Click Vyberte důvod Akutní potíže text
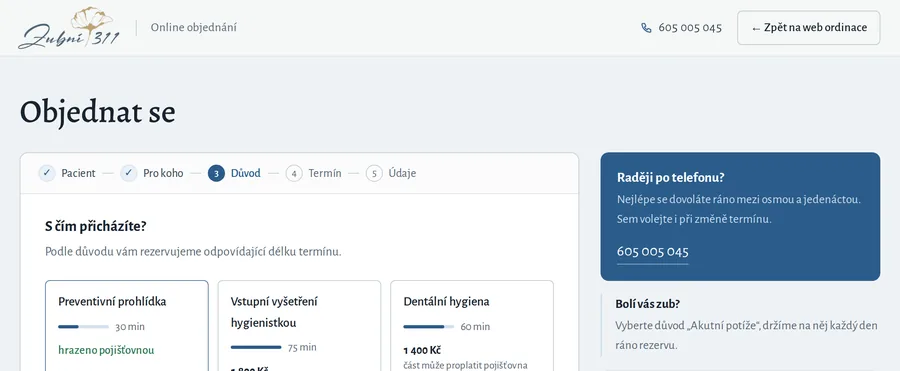The image size is (900, 371). click(746, 335)
